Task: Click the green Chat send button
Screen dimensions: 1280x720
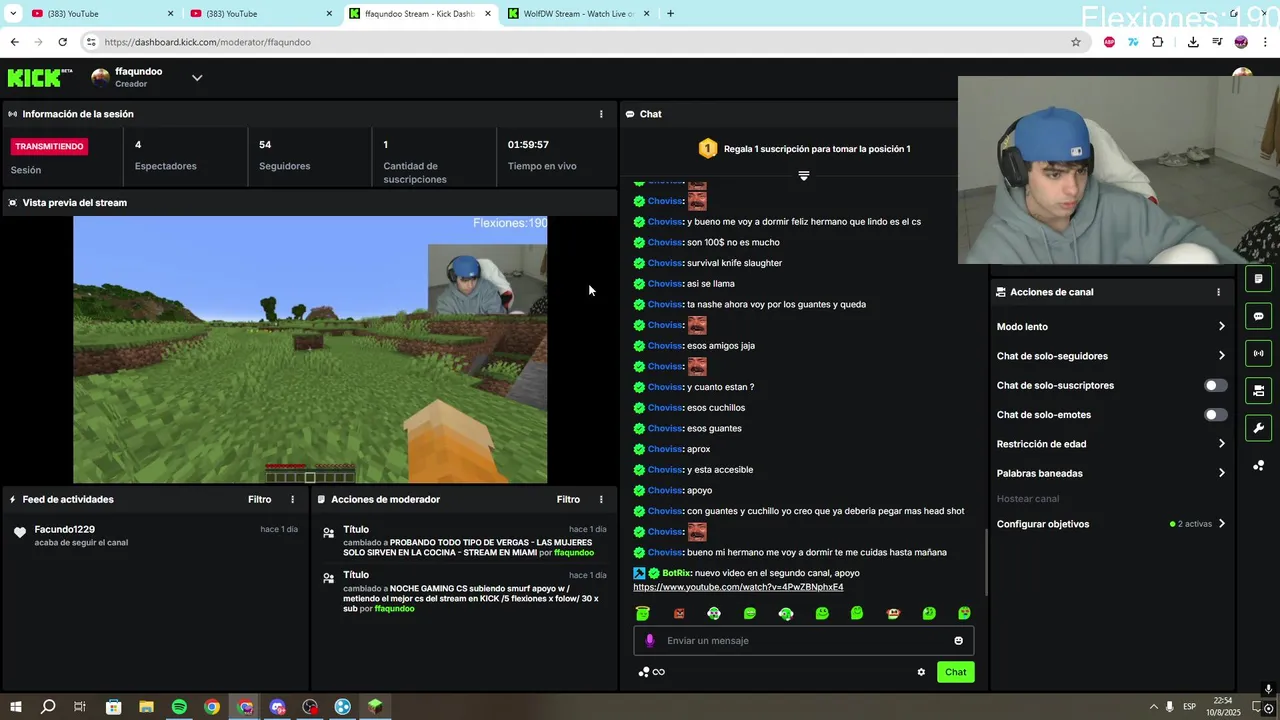Action: click(x=956, y=672)
